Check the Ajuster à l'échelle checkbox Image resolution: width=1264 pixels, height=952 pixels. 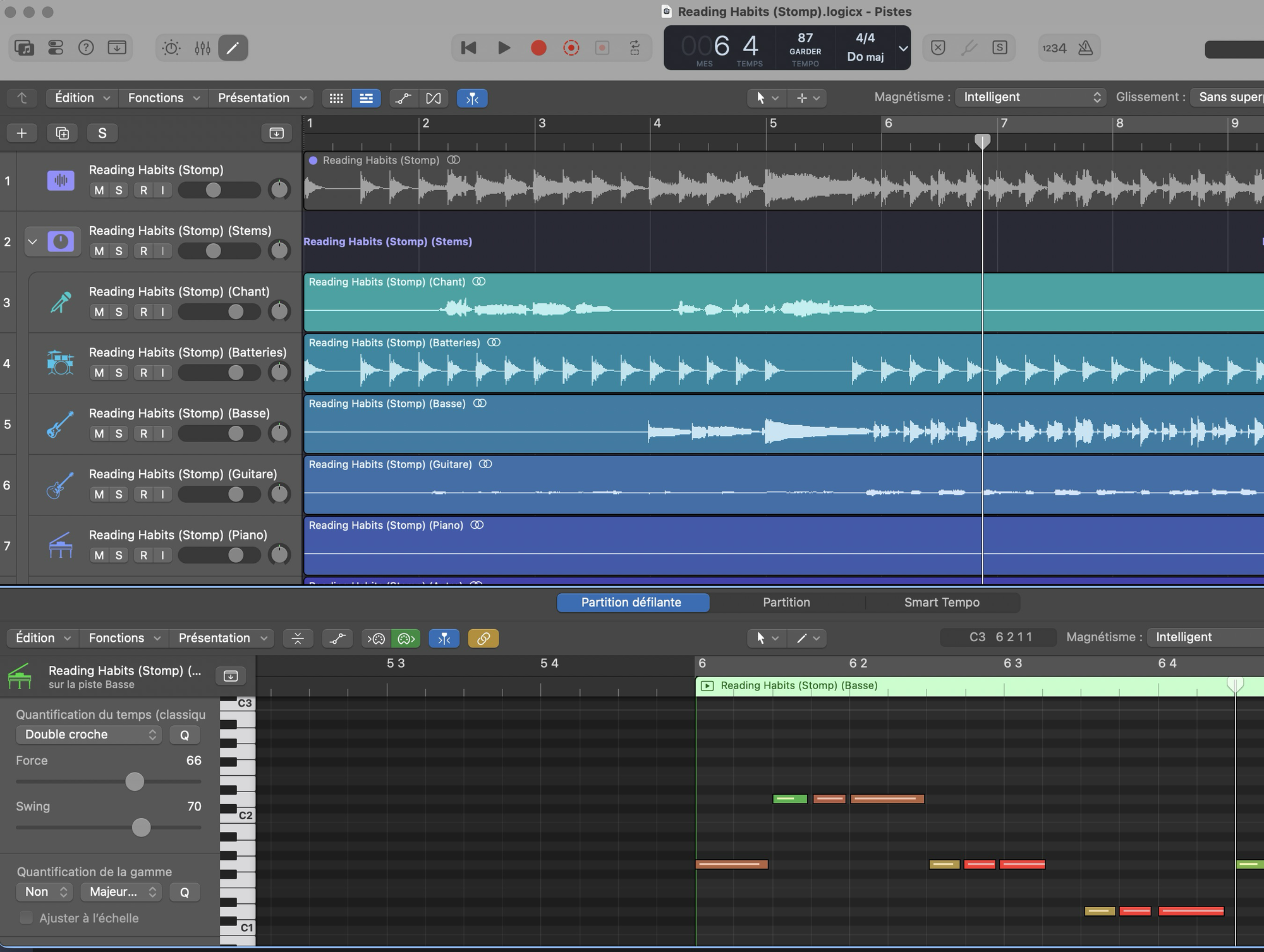[x=26, y=918]
